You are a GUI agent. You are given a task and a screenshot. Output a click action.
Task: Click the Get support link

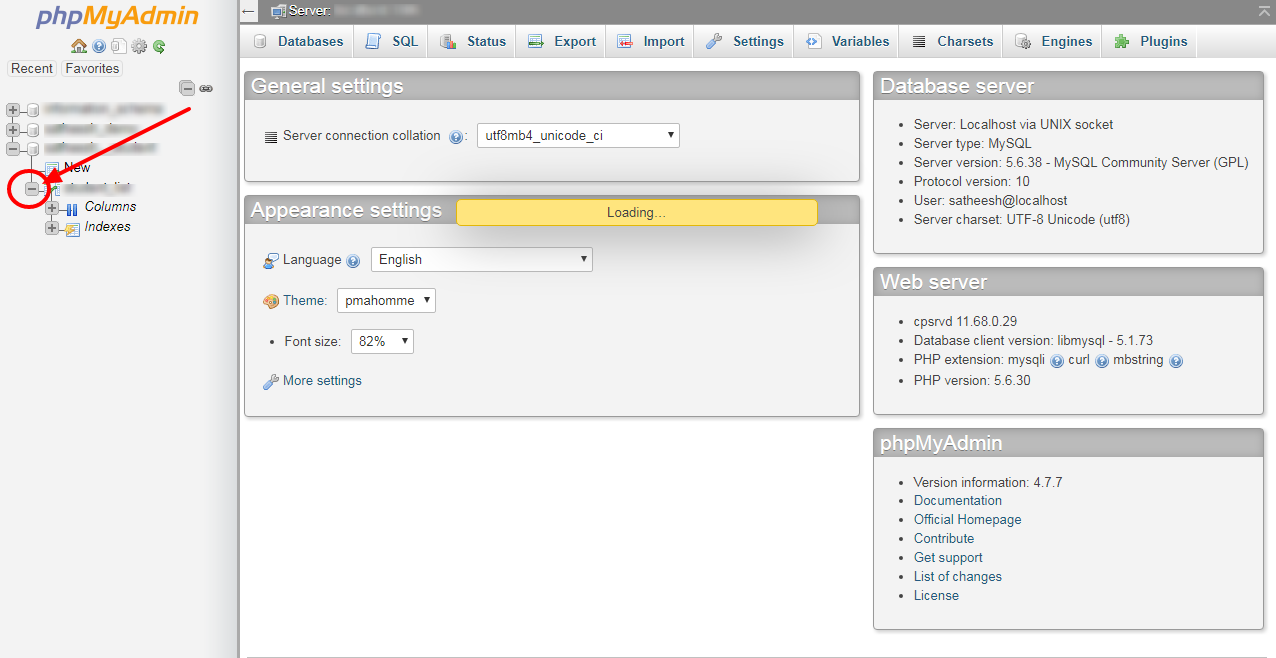[x=948, y=558]
